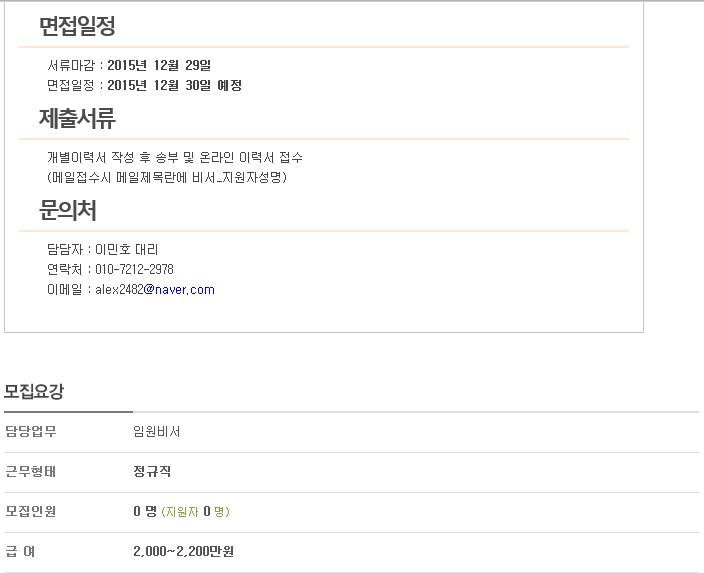
Task: Click the salary 2,000~2,200만원 value
Action: (x=183, y=551)
